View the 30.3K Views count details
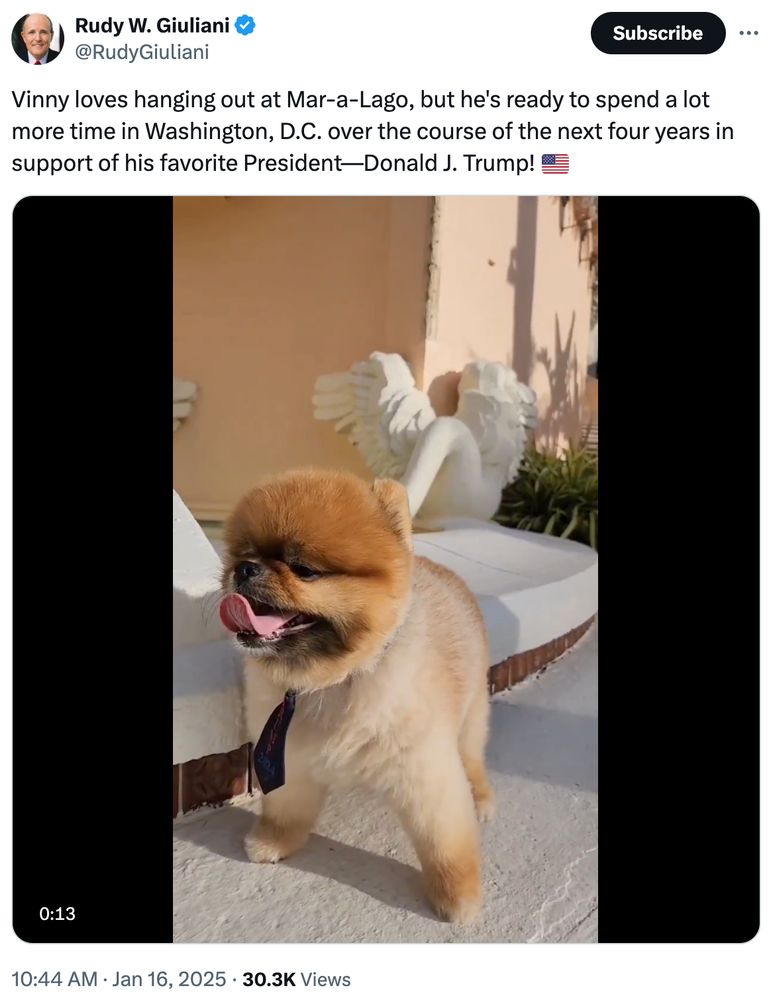 297,979
